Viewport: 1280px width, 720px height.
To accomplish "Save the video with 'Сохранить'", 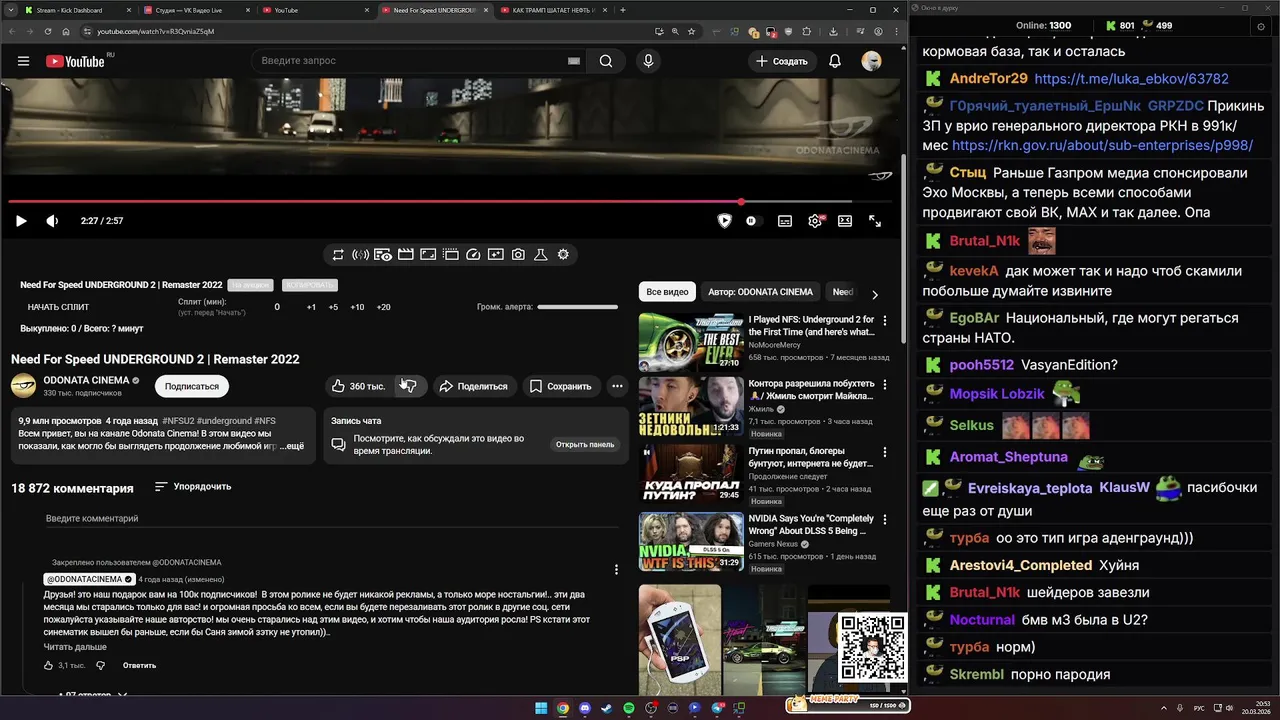I will click(560, 386).
